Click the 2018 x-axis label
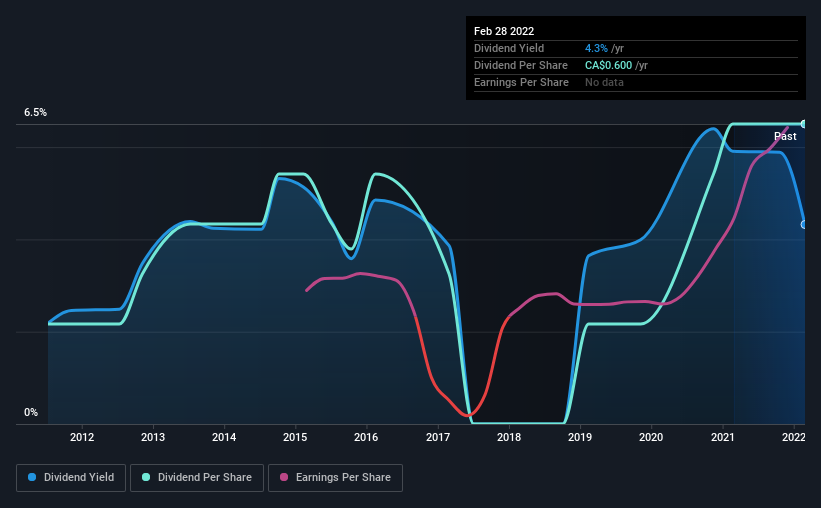The height and width of the screenshot is (508, 821). pyautogui.click(x=509, y=437)
